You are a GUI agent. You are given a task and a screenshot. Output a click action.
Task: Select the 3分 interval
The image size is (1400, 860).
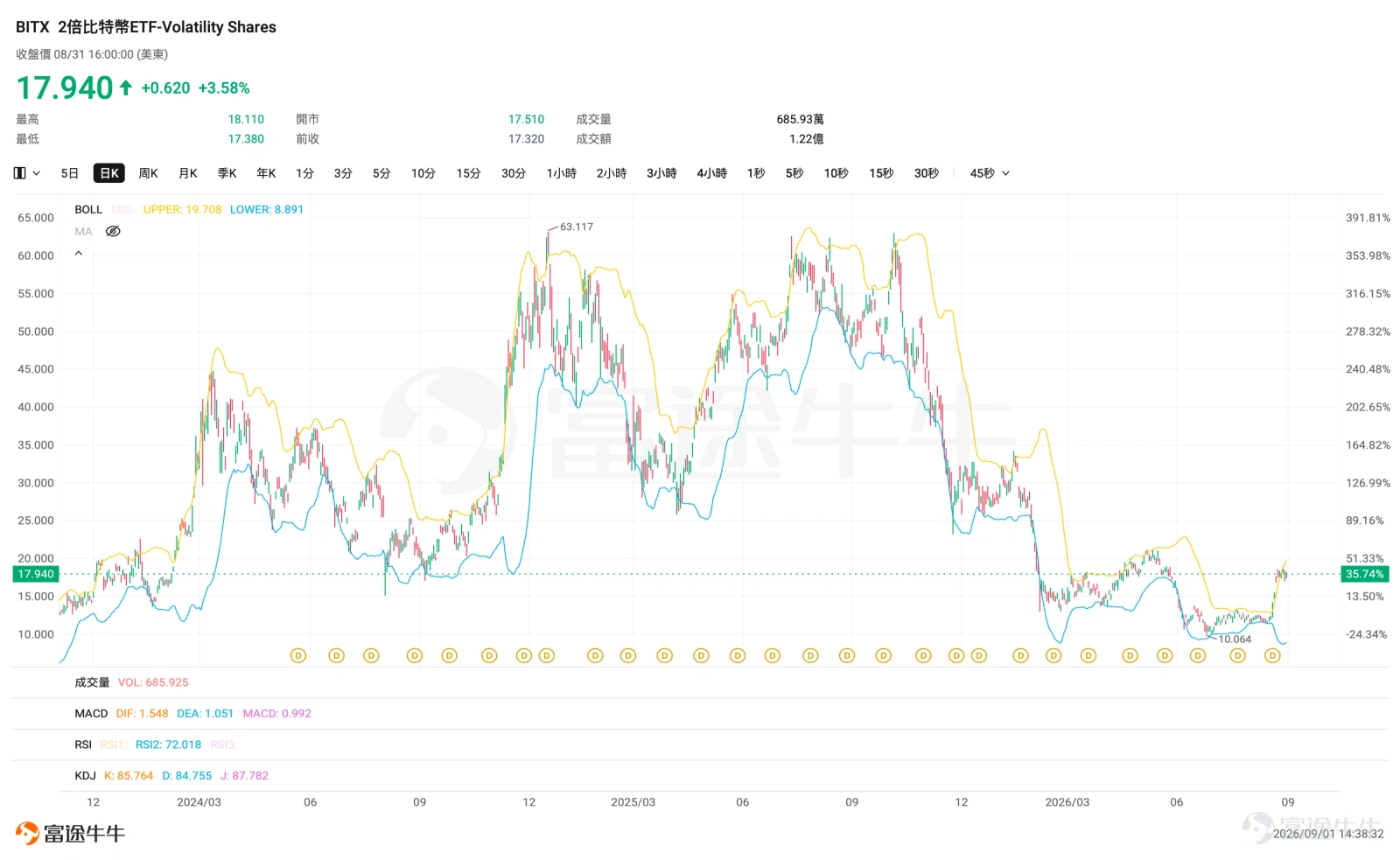pos(343,173)
